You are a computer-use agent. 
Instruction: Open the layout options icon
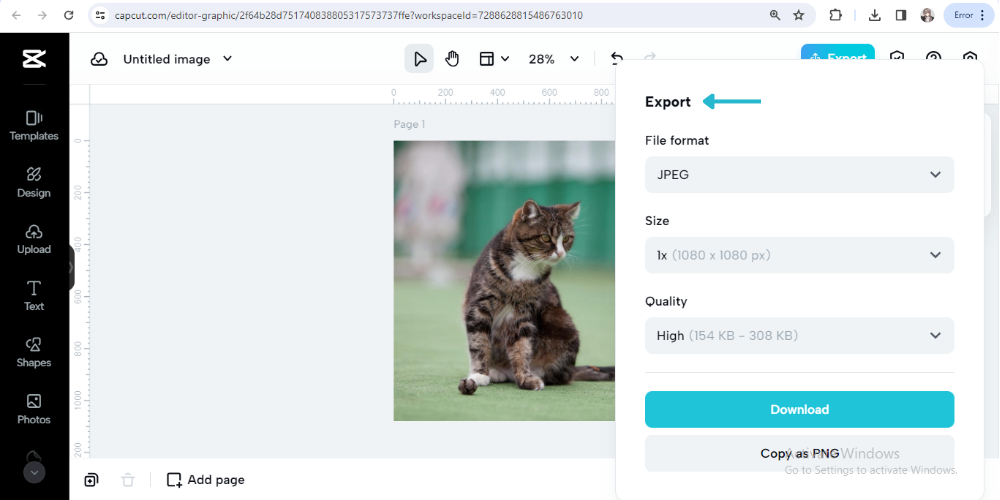tap(487, 59)
